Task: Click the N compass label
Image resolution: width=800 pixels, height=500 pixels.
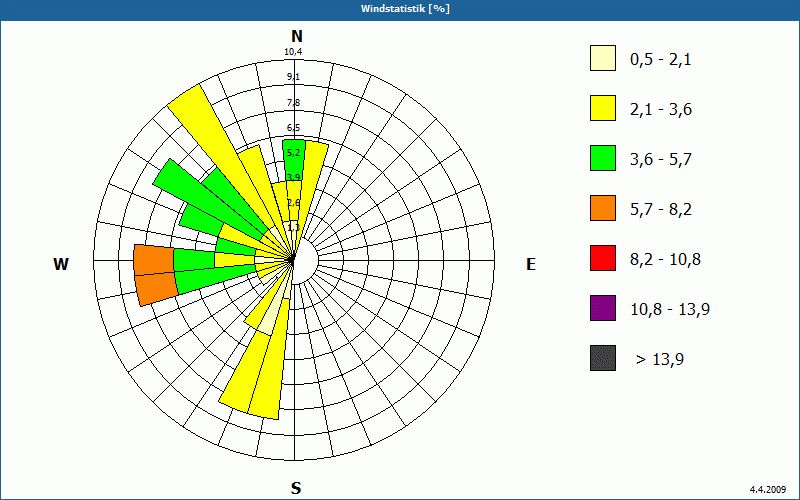Action: pos(296,36)
